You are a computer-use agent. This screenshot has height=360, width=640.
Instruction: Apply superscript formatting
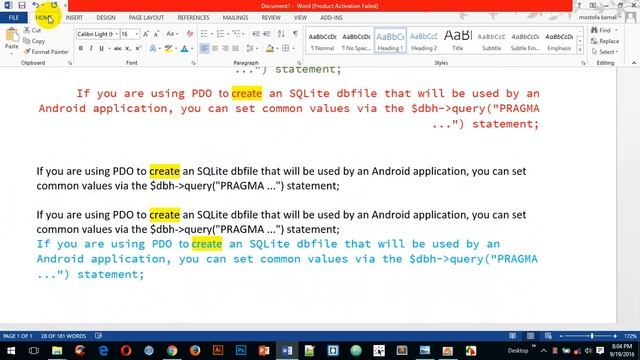(138, 49)
